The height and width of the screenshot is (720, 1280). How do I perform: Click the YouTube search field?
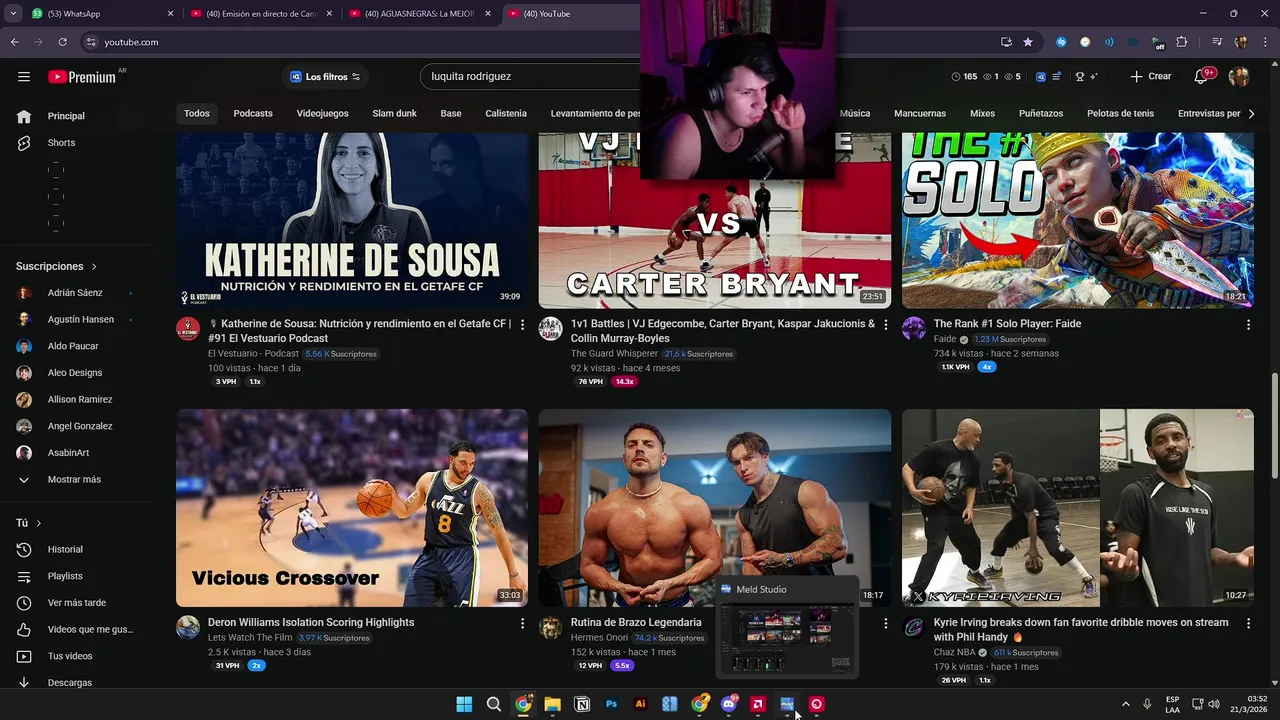(x=530, y=77)
